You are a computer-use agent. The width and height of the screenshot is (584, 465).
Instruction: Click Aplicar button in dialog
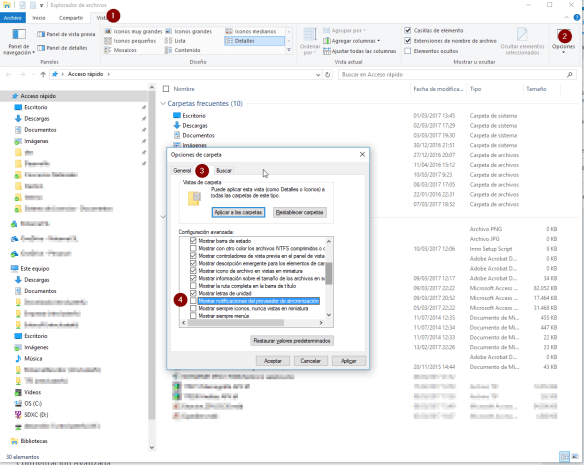(349, 361)
